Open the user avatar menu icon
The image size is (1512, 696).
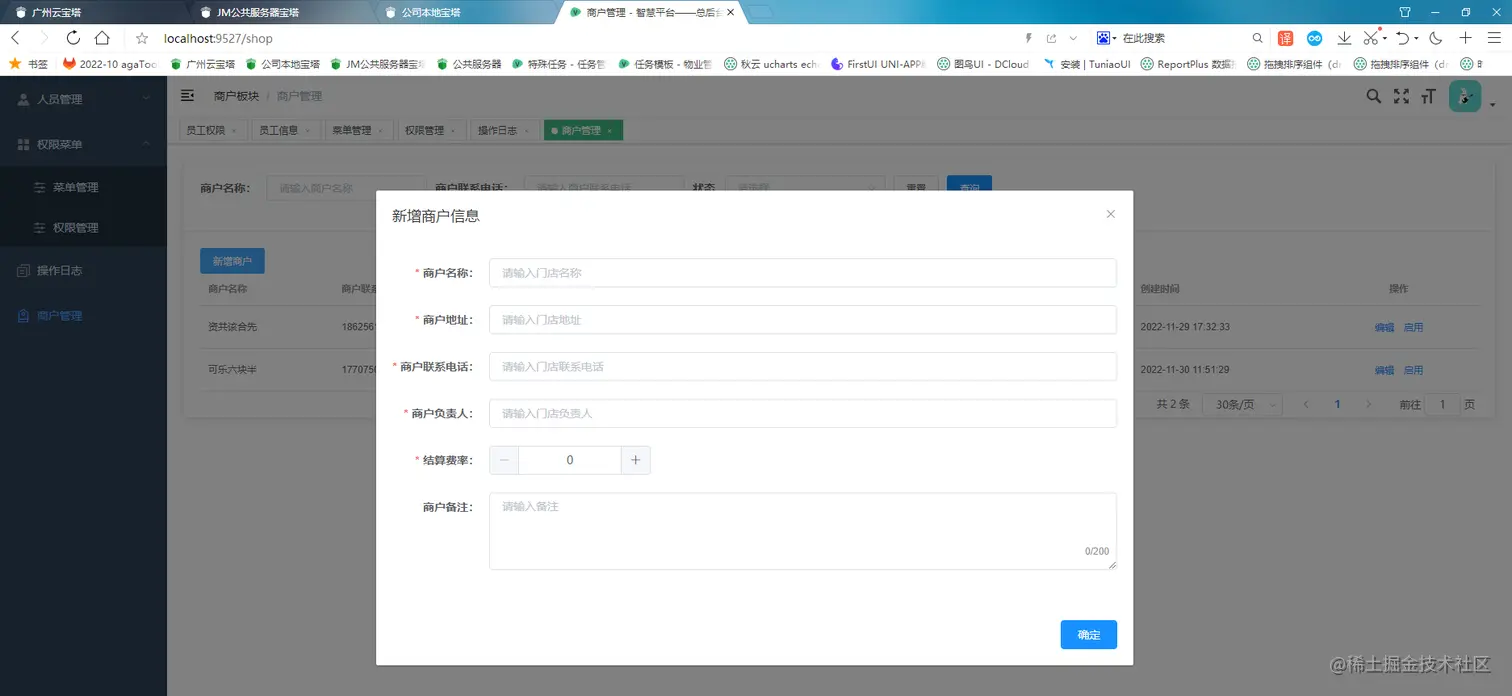[1464, 97]
